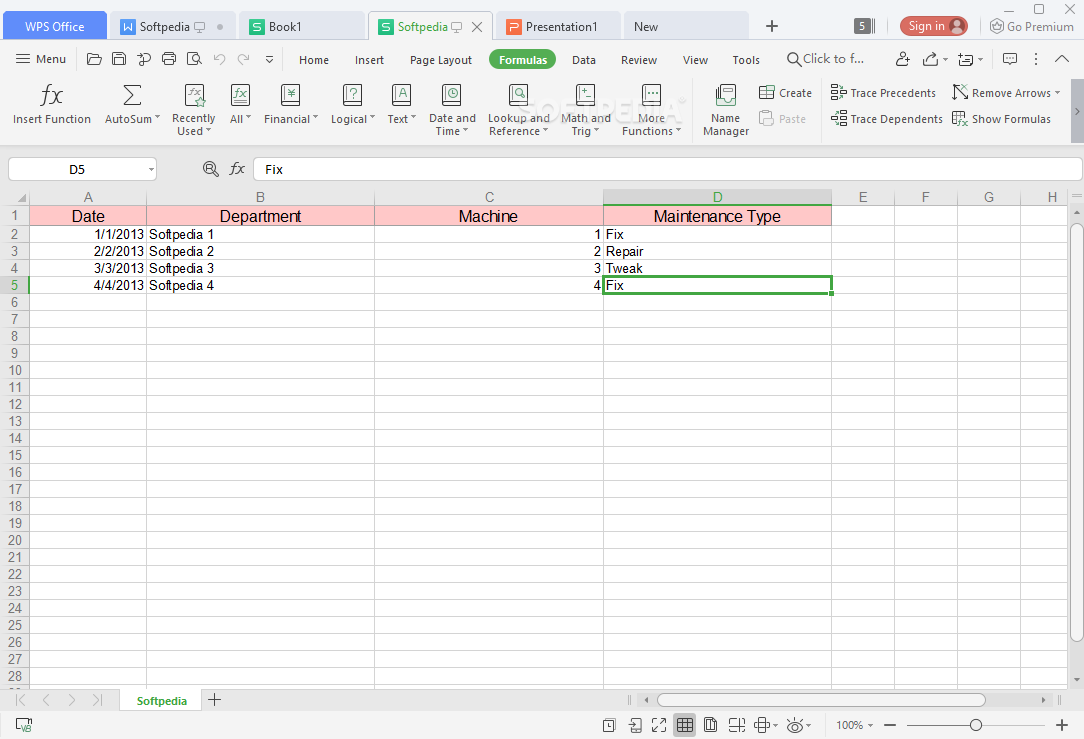
Task: Switch to Page Layout view in status bar
Action: point(710,724)
